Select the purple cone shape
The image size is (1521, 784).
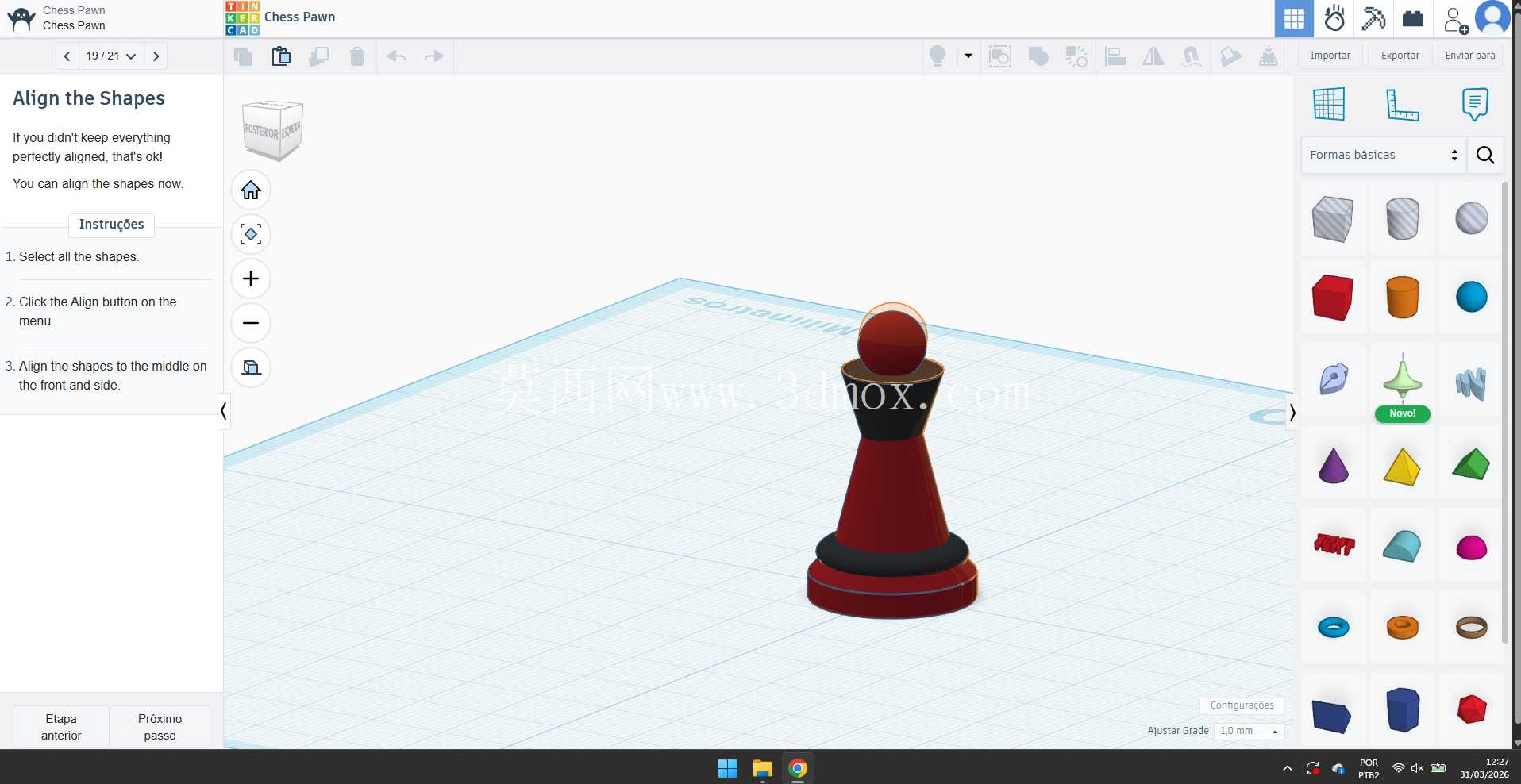tap(1333, 464)
